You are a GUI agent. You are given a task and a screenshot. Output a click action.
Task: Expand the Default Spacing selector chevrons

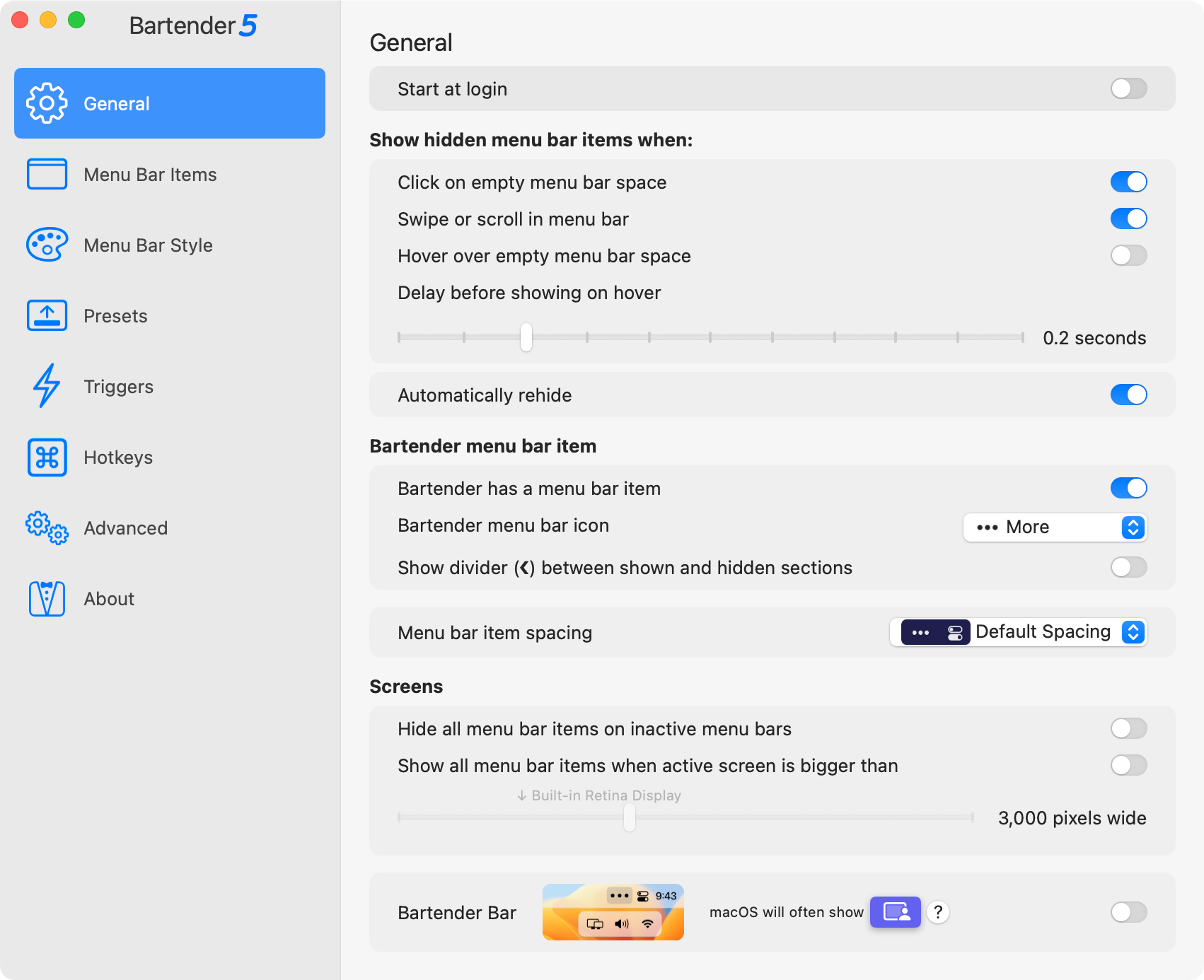click(x=1133, y=631)
